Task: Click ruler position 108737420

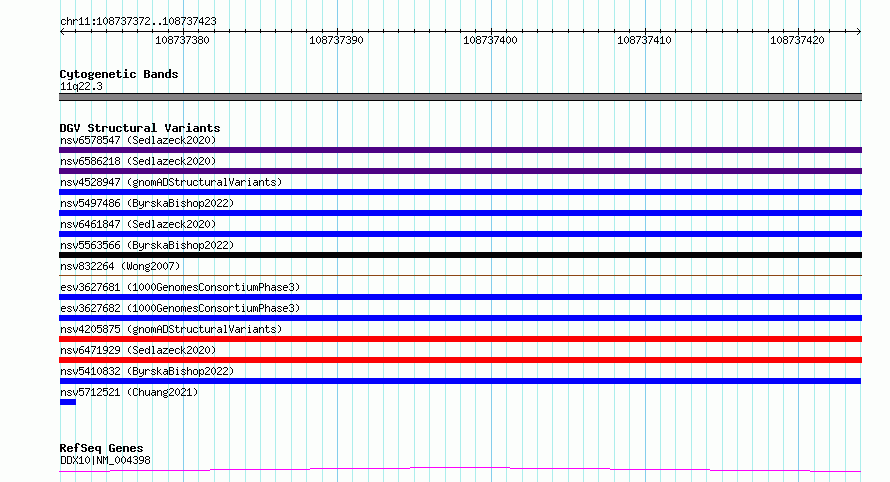Action: pyautogui.click(x=797, y=40)
